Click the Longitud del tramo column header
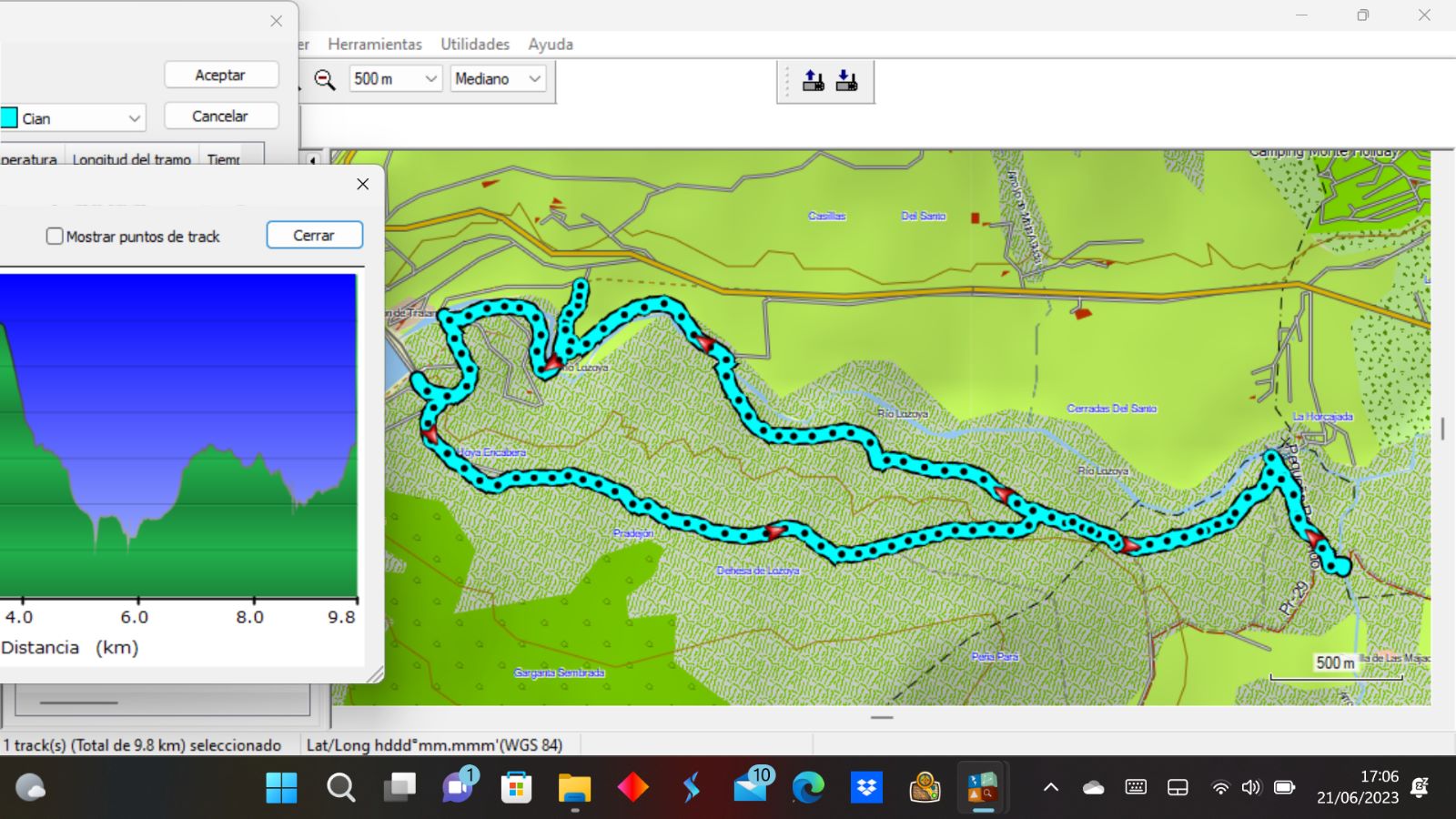The height and width of the screenshot is (819, 1456). (131, 159)
